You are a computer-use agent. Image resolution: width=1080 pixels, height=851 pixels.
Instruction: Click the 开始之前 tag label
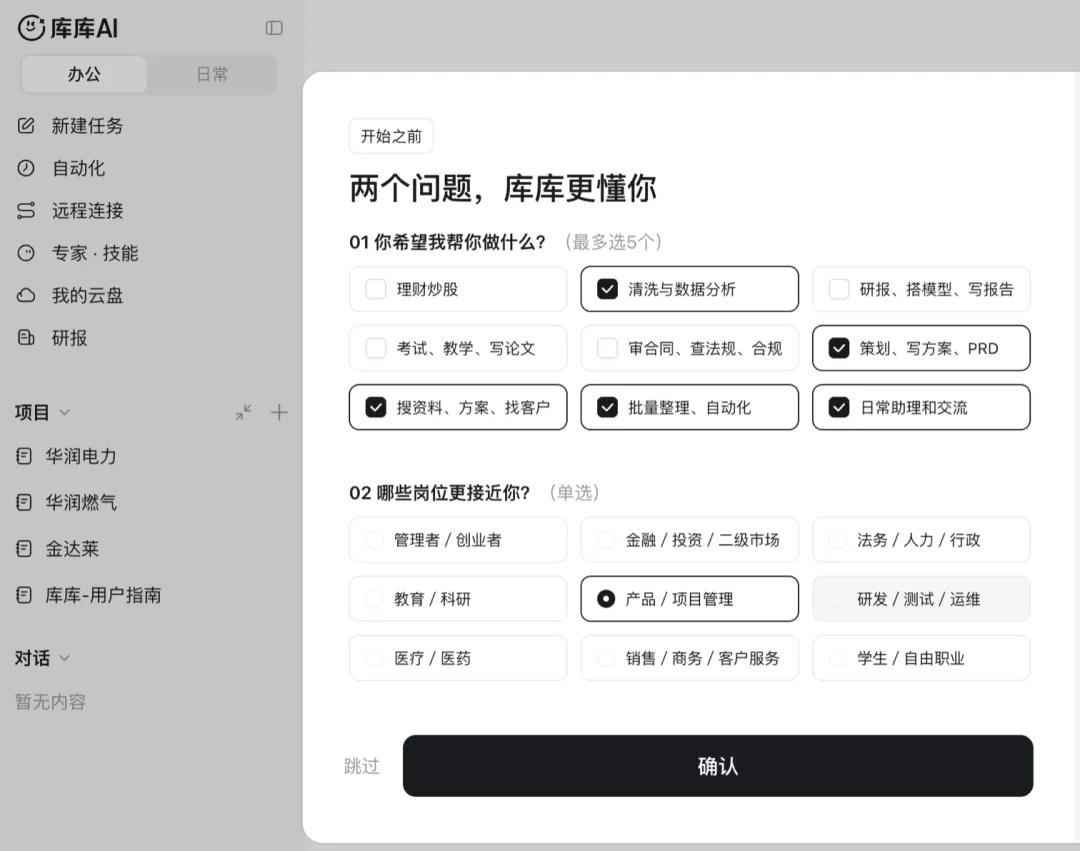[x=391, y=136]
